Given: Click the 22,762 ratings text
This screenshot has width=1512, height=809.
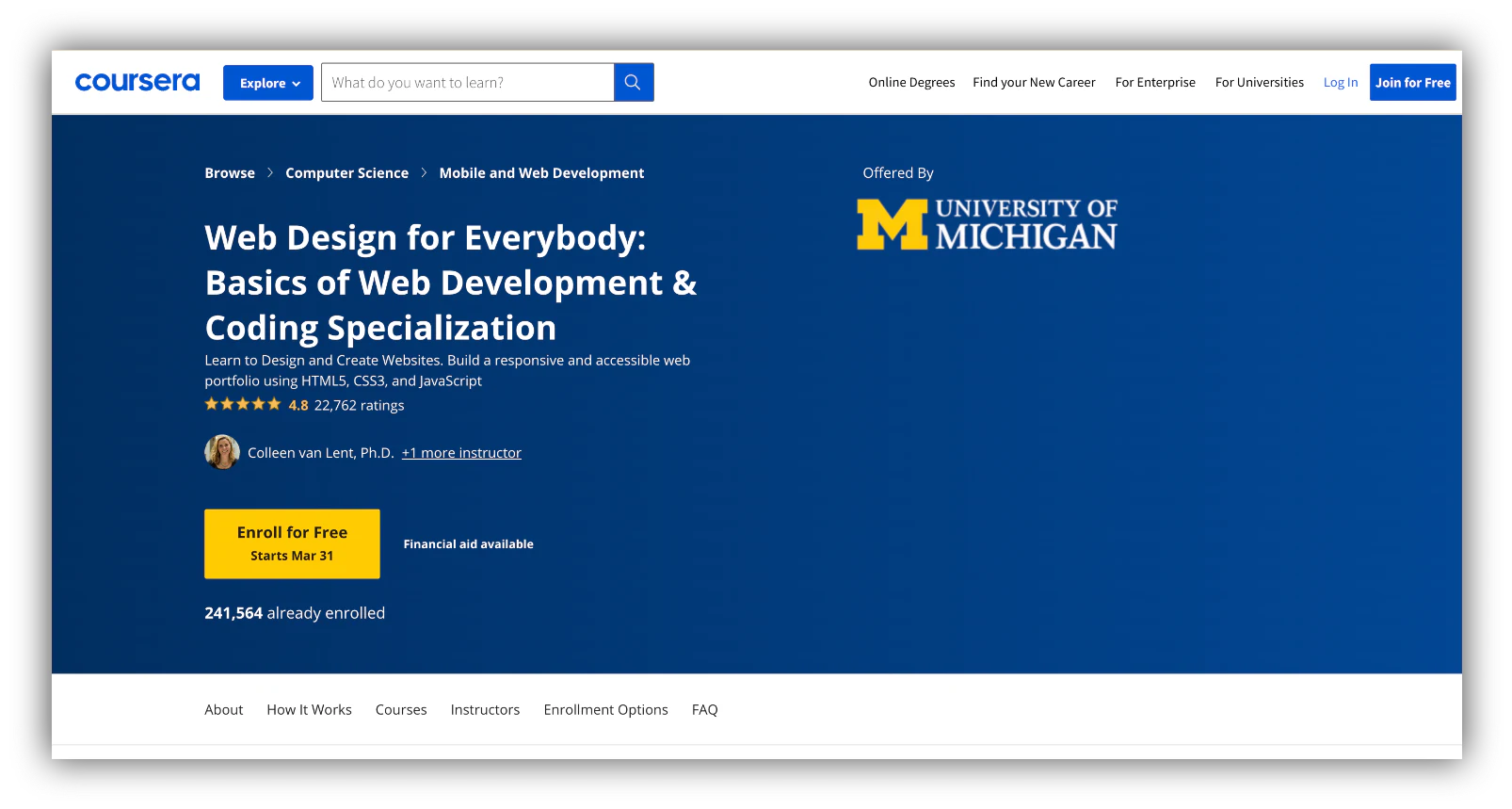Looking at the screenshot, I should point(360,406).
